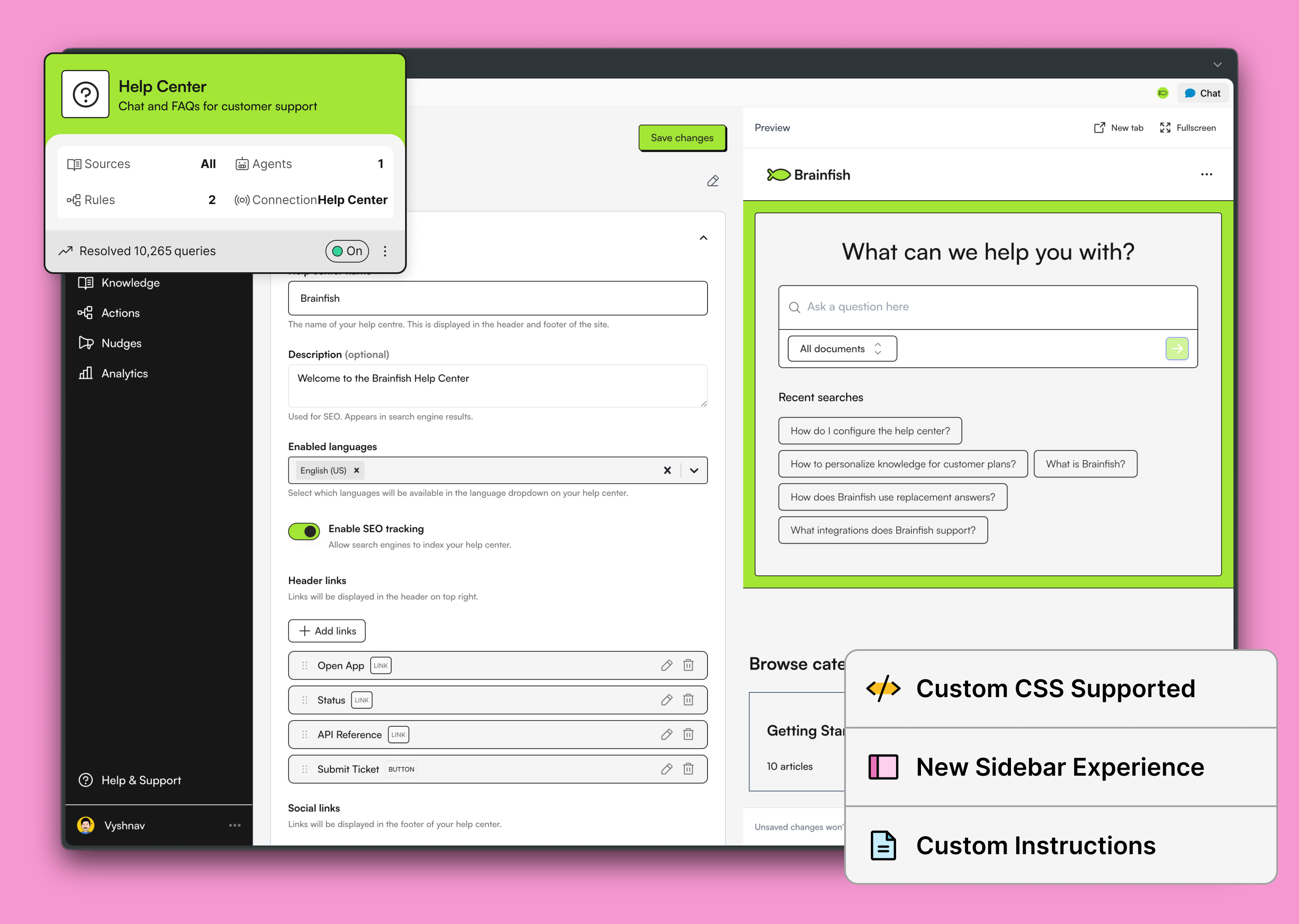Open Fullscreen preview
This screenshot has height=924, width=1299.
pos(1187,128)
